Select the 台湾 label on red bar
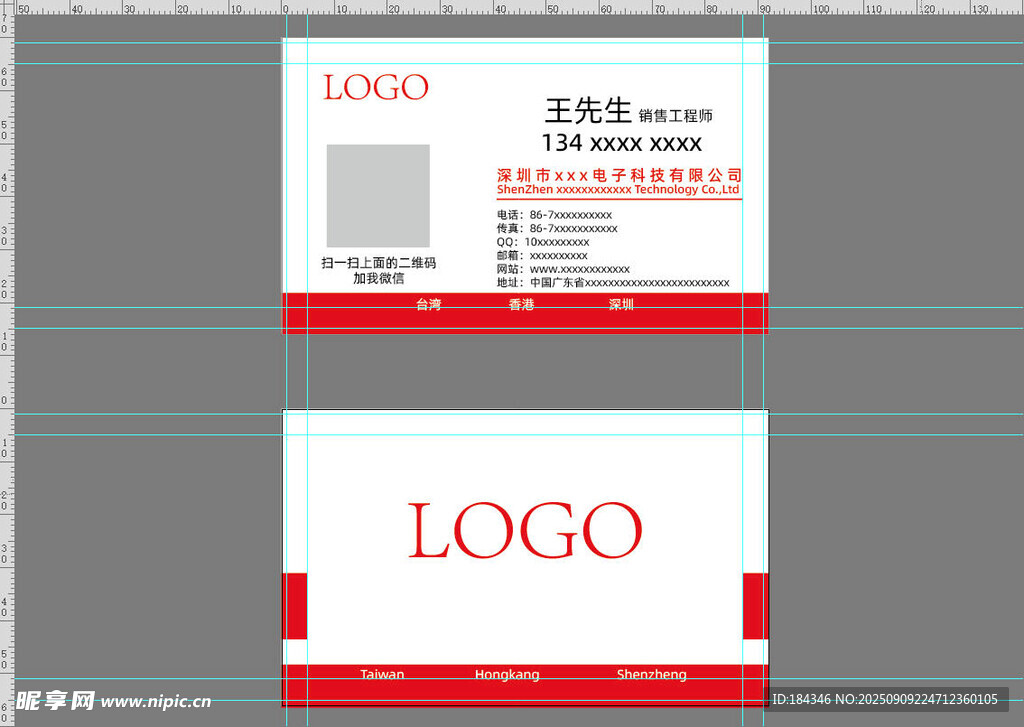 pyautogui.click(x=428, y=305)
